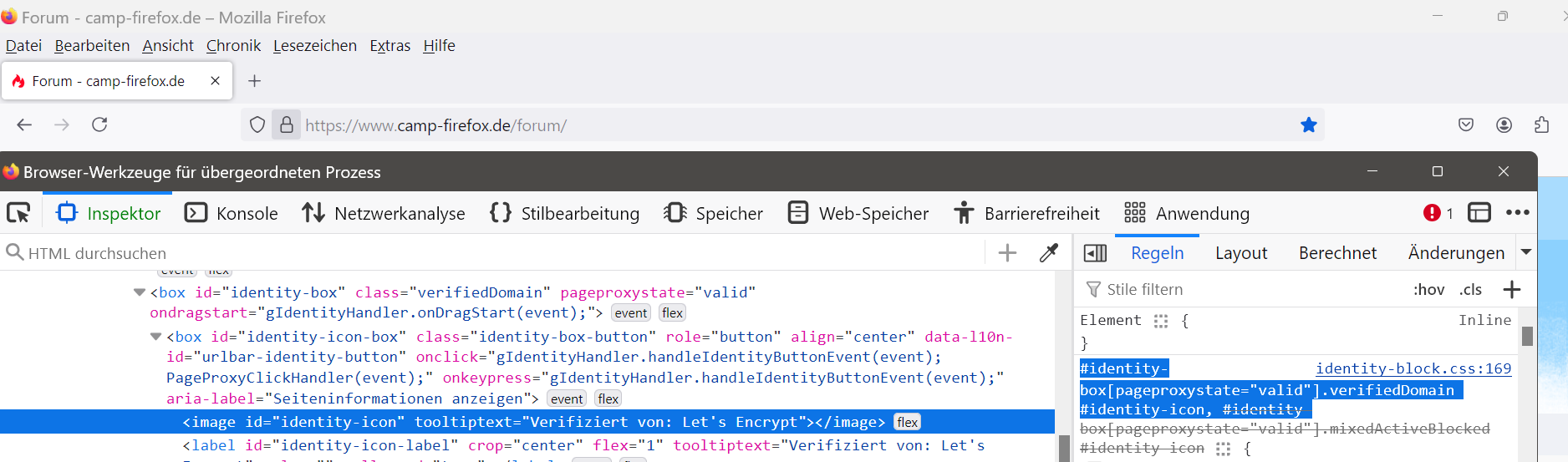1568x462 pixels.
Task: Open the identity-block.css:169 link
Action: click(x=1413, y=368)
